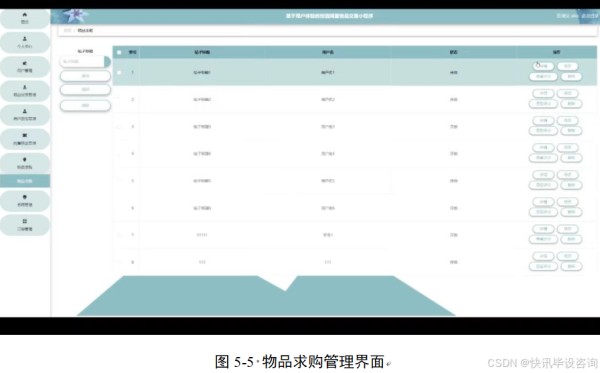Viewport: 600px width, 373px height.
Task: Click the index column header
Action: [132, 52]
